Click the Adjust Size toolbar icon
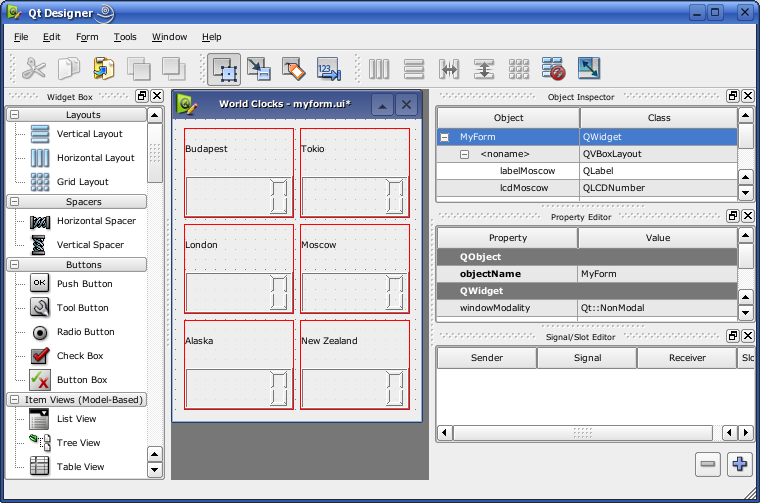 pos(589,68)
